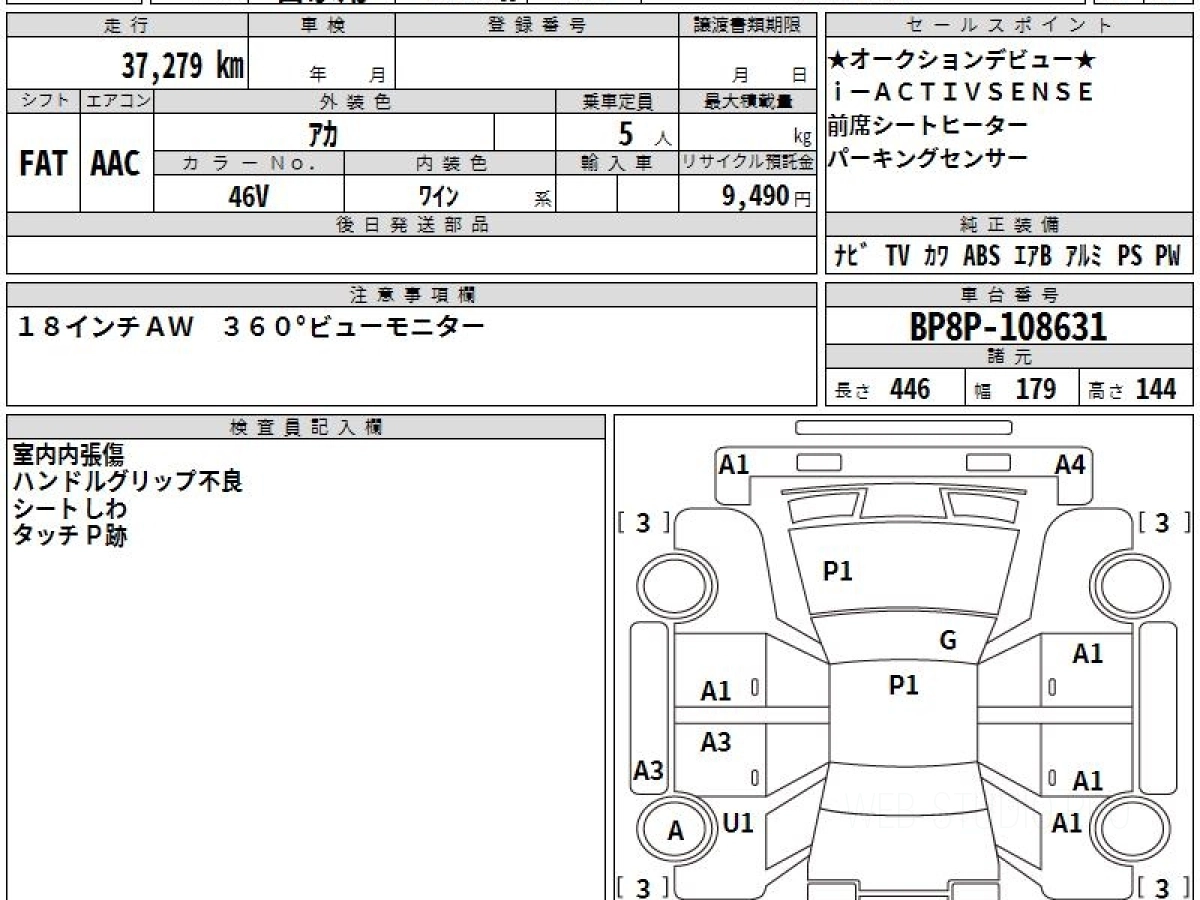Viewport: 1200px width, 900px height.
Task: Select the i-ACTIVSENSE sales point
Action: 962,92
